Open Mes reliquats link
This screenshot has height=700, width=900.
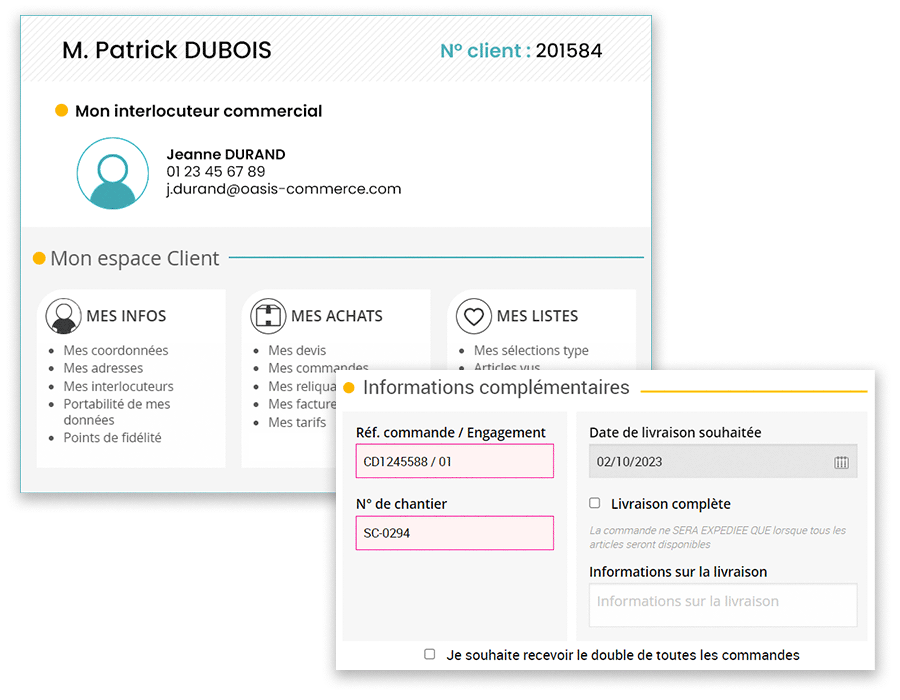pos(302,386)
